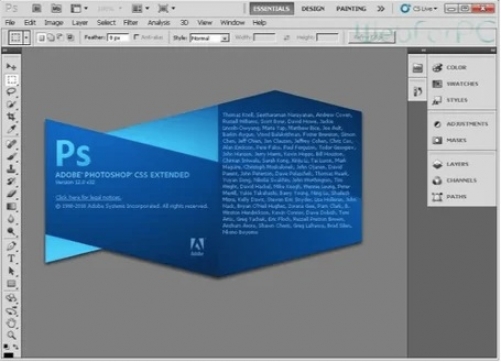Image resolution: width=501 pixels, height=362 pixels.
Task: Open the Layers panel icon
Action: [437, 164]
